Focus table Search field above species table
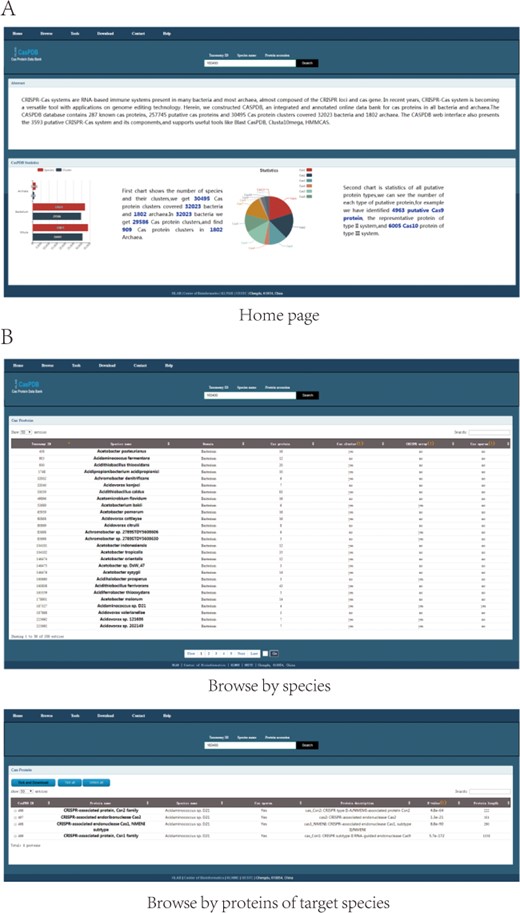Image resolution: width=520 pixels, height=913 pixels. pyautogui.click(x=489, y=433)
